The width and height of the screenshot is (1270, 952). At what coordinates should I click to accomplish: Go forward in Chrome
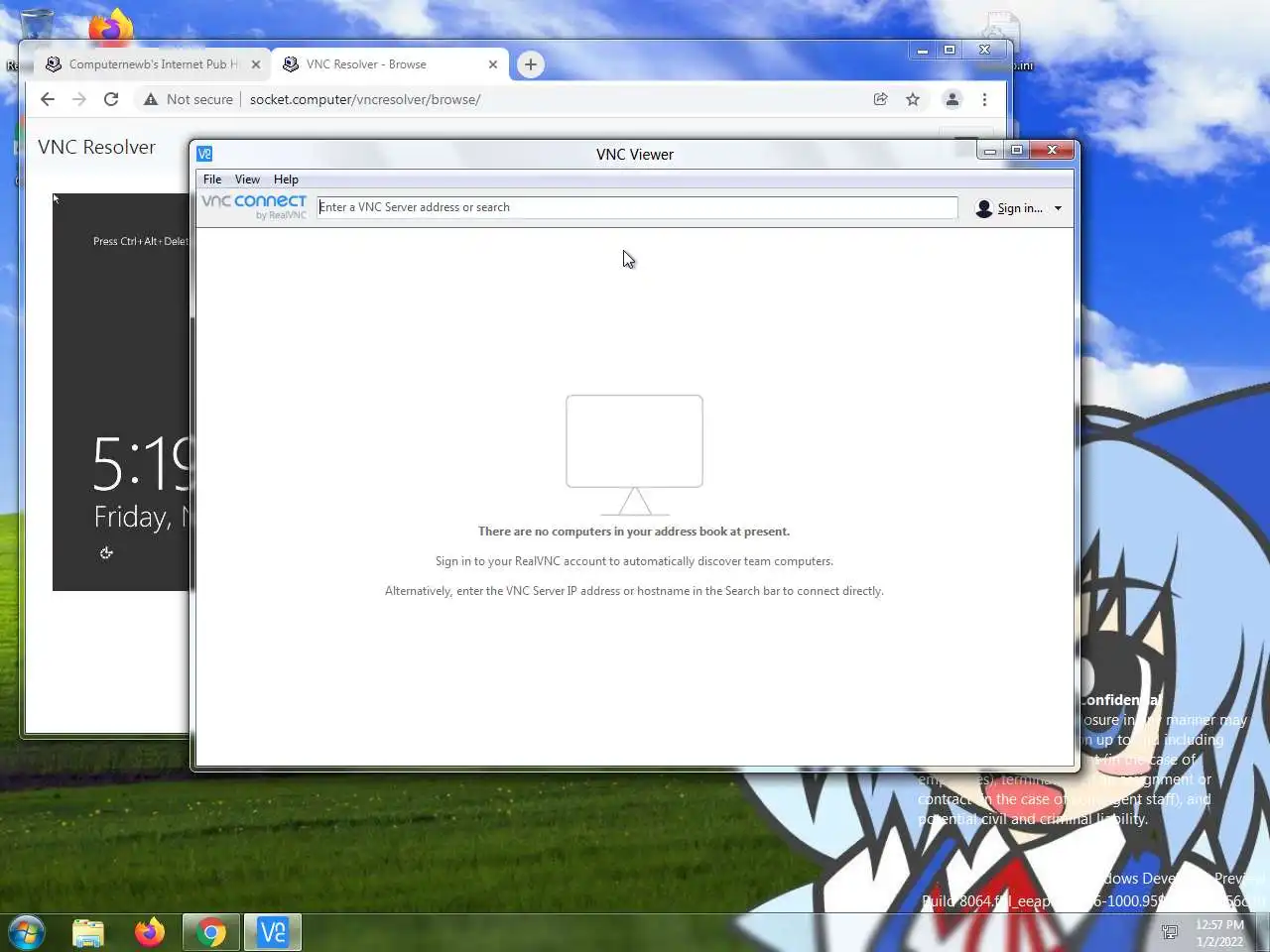pos(79,99)
